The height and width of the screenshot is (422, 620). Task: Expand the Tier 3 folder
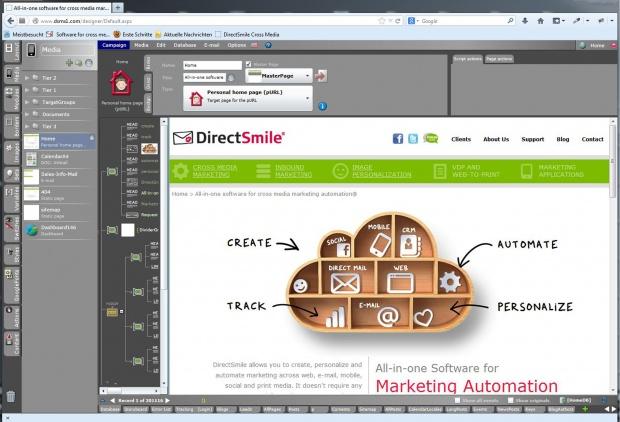[x=27, y=126]
